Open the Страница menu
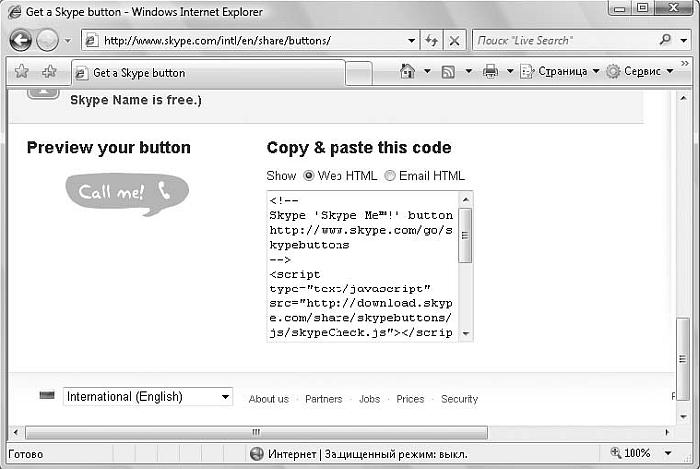 (x=563, y=72)
